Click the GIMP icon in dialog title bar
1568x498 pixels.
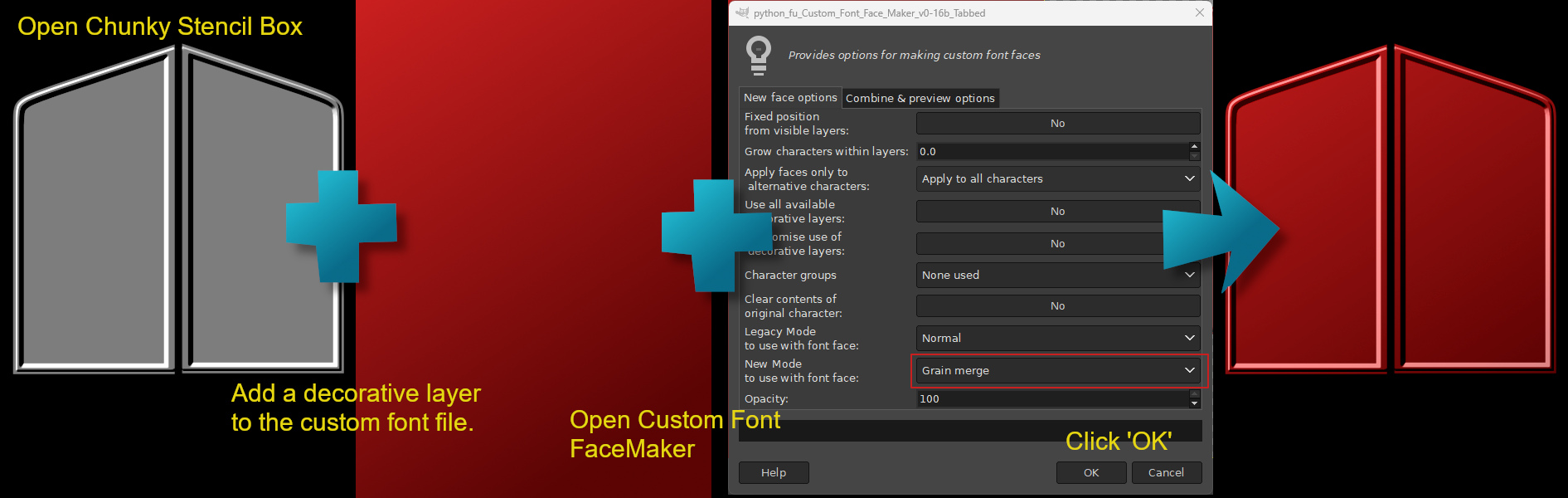[x=742, y=12]
